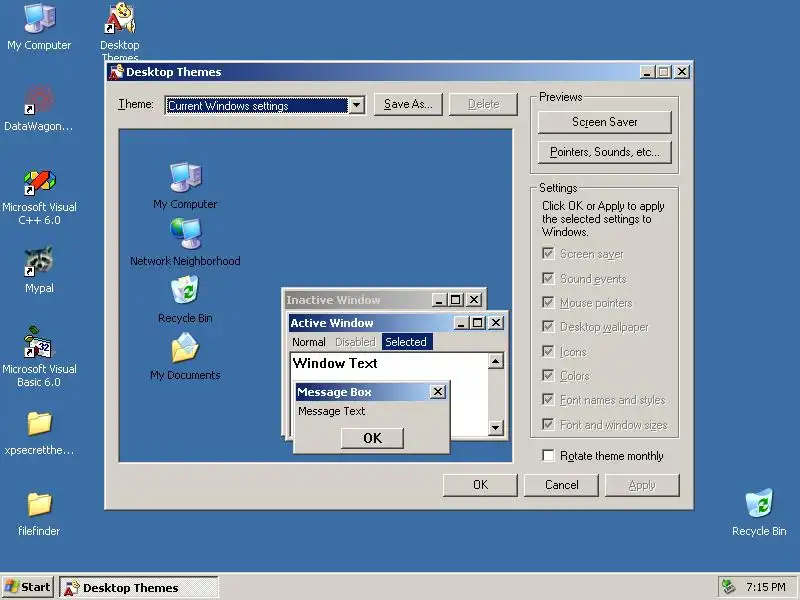
Task: Toggle the Icons checkbox
Action: tap(548, 352)
